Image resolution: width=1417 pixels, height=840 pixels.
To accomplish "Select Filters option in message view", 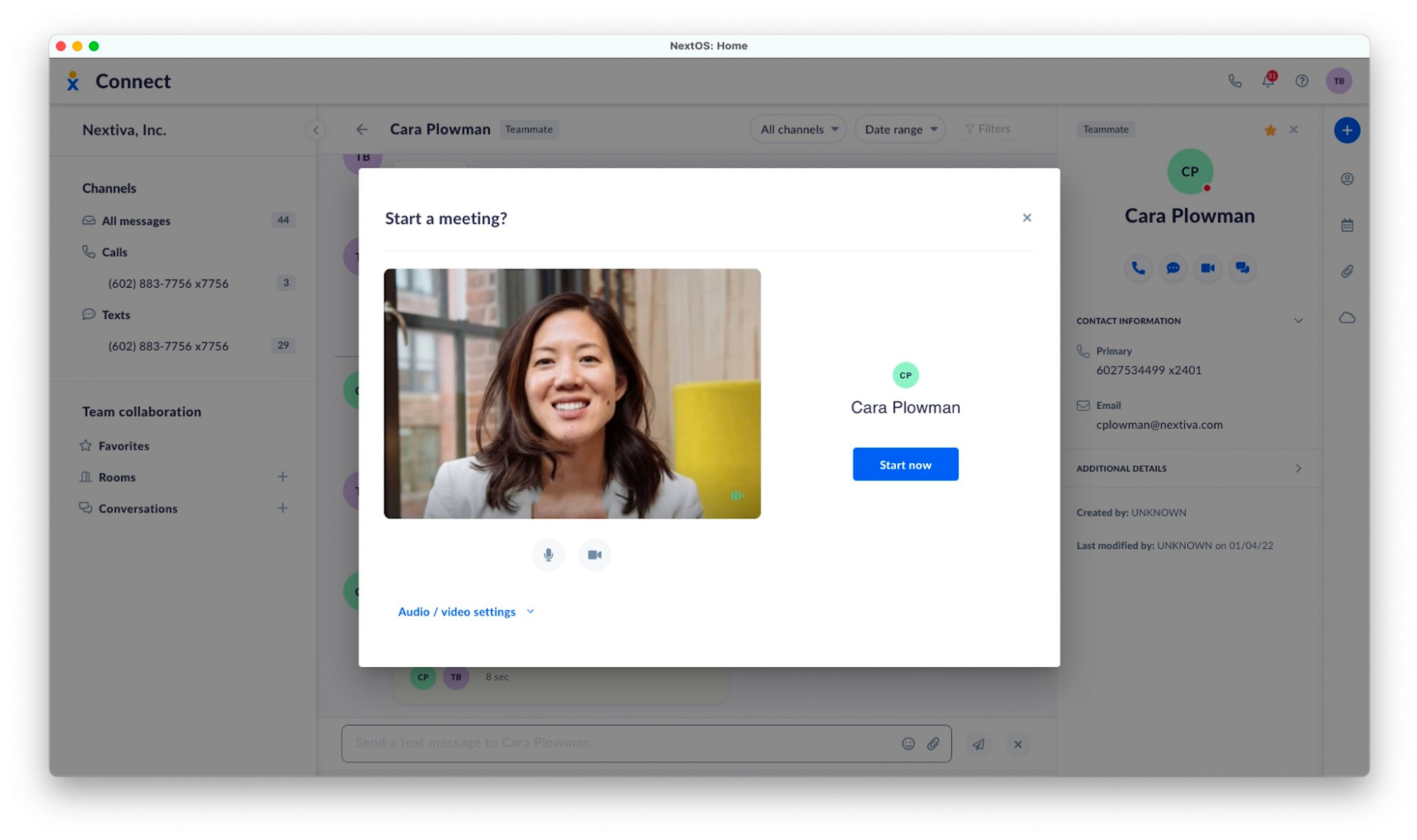I will (x=989, y=128).
